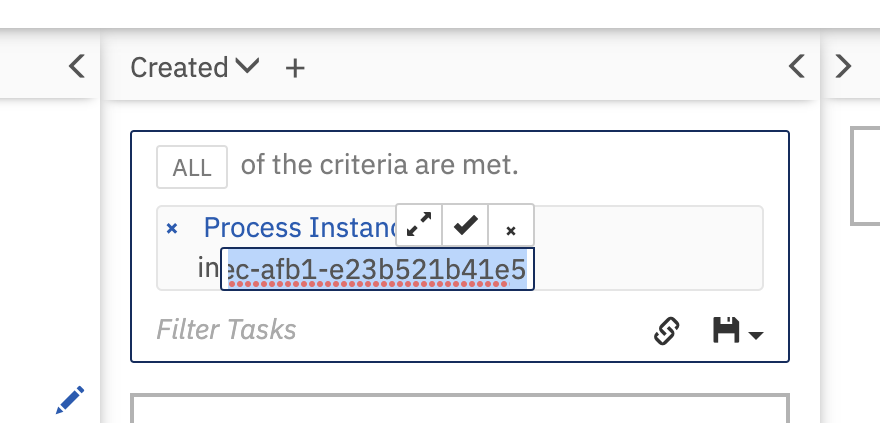The height and width of the screenshot is (423, 880).
Task: Click the "in" operator of the criterion
Action: [208, 268]
